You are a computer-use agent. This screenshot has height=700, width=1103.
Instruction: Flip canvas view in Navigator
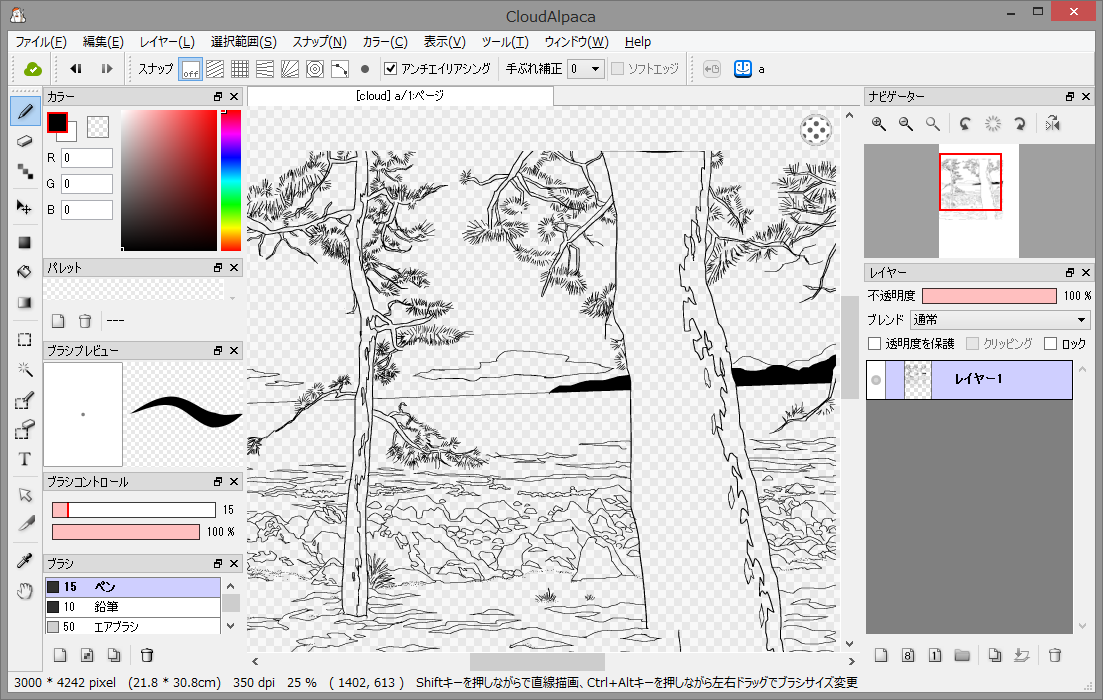1052,124
